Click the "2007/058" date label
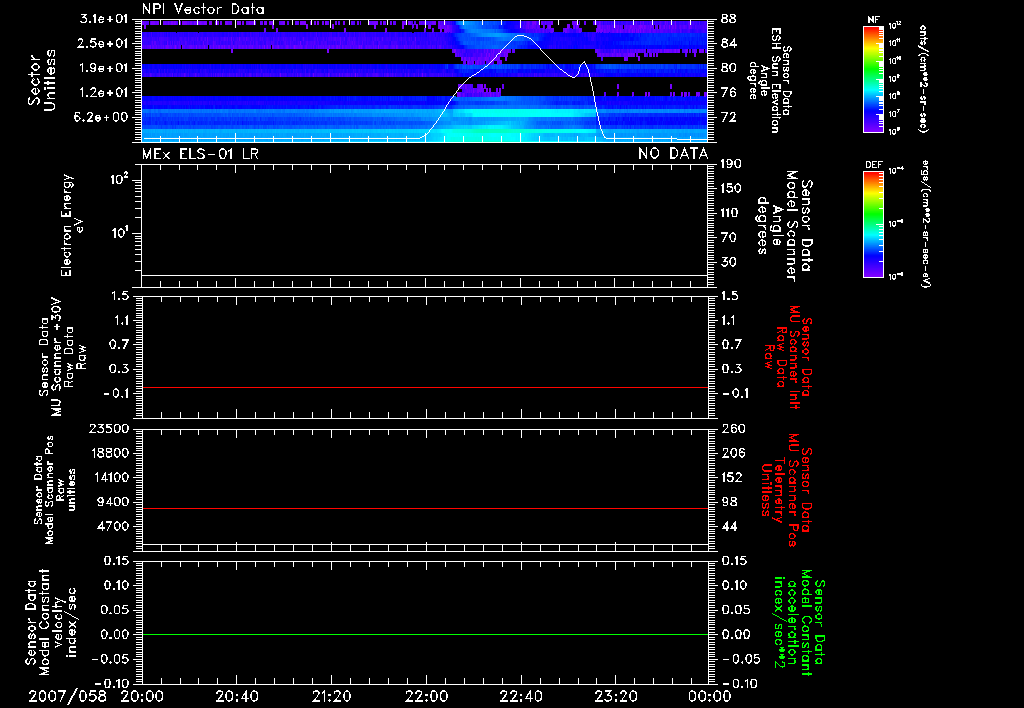This screenshot has height=708, width=1024. [67, 696]
